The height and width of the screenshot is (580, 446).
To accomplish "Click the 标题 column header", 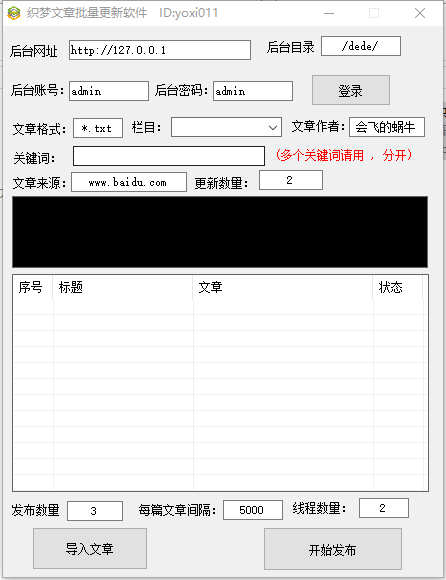I will click(122, 287).
